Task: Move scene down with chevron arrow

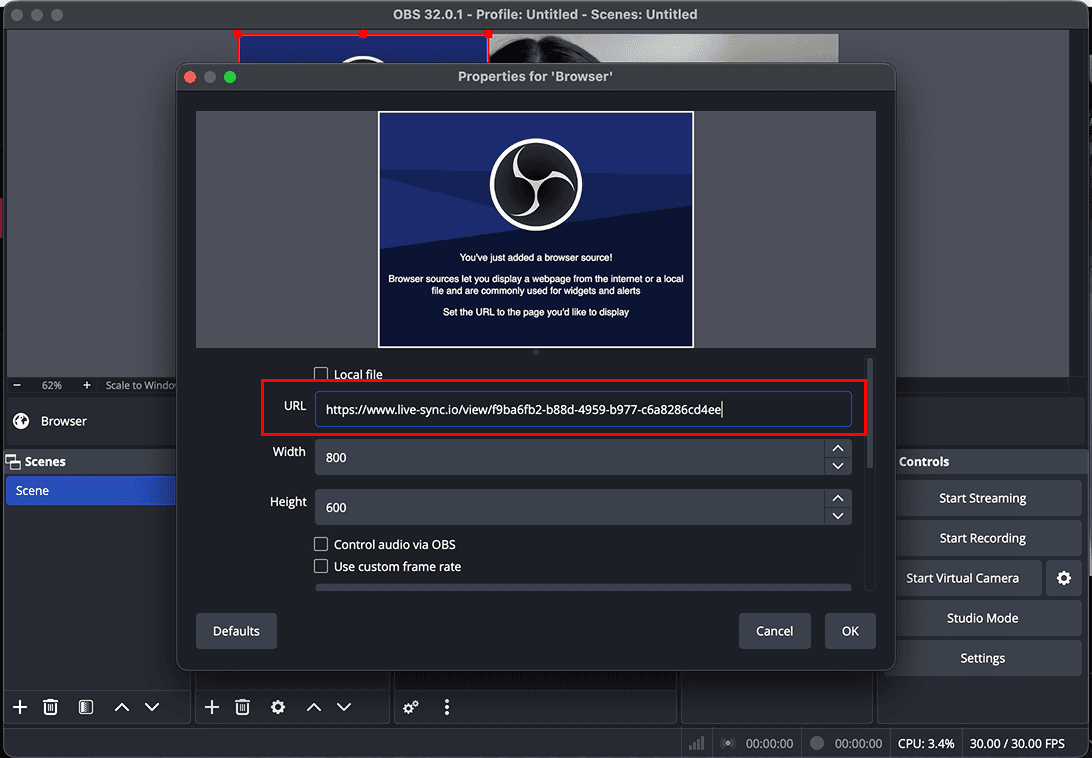Action: [152, 707]
